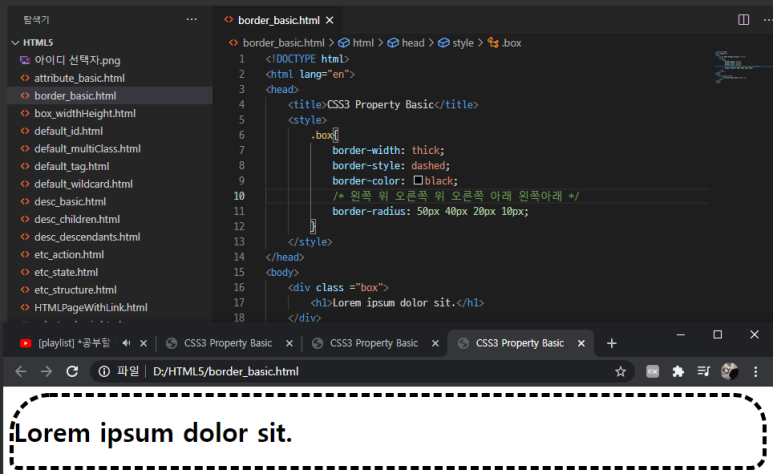The width and height of the screenshot is (773, 474).
Task: Click border_basic.html in the breadcrumb
Action: click(277, 43)
